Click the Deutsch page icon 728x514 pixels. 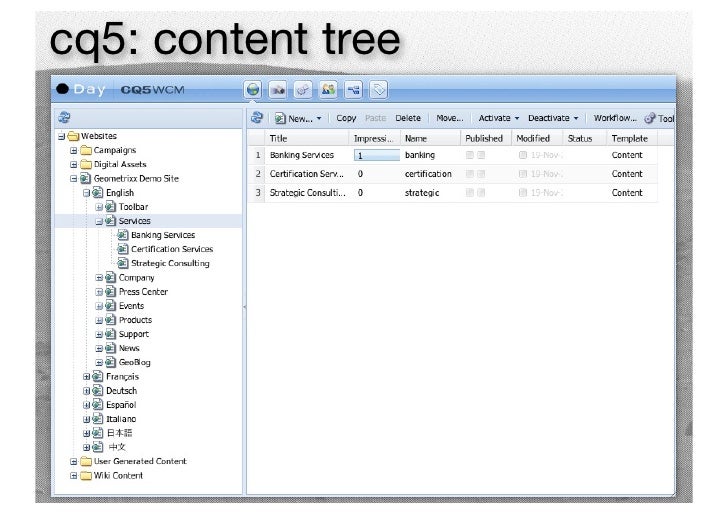click(98, 390)
